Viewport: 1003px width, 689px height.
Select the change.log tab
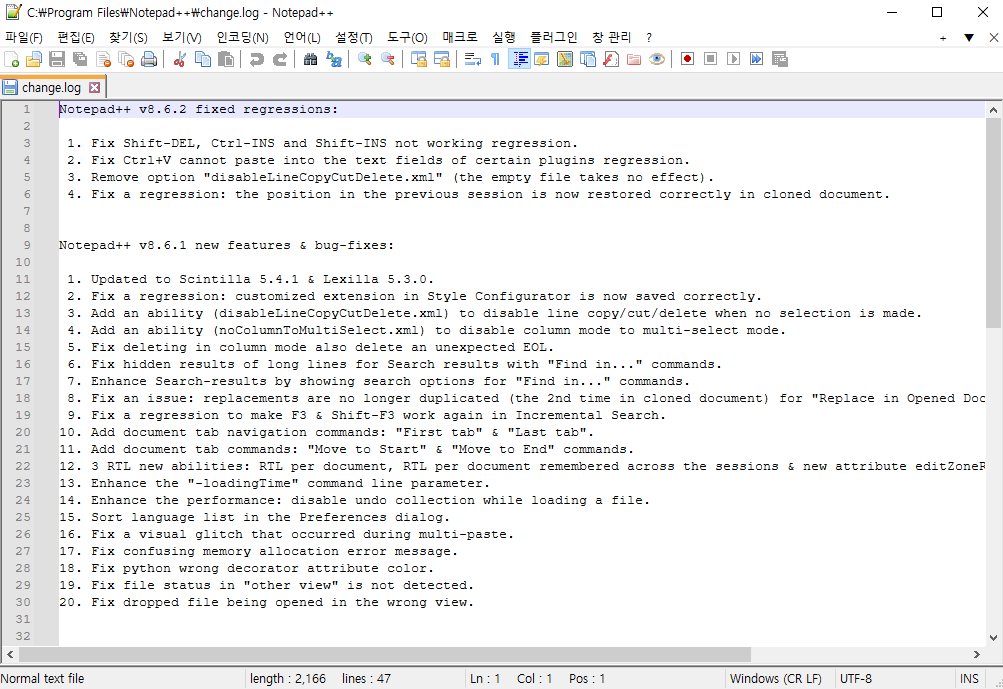click(52, 88)
